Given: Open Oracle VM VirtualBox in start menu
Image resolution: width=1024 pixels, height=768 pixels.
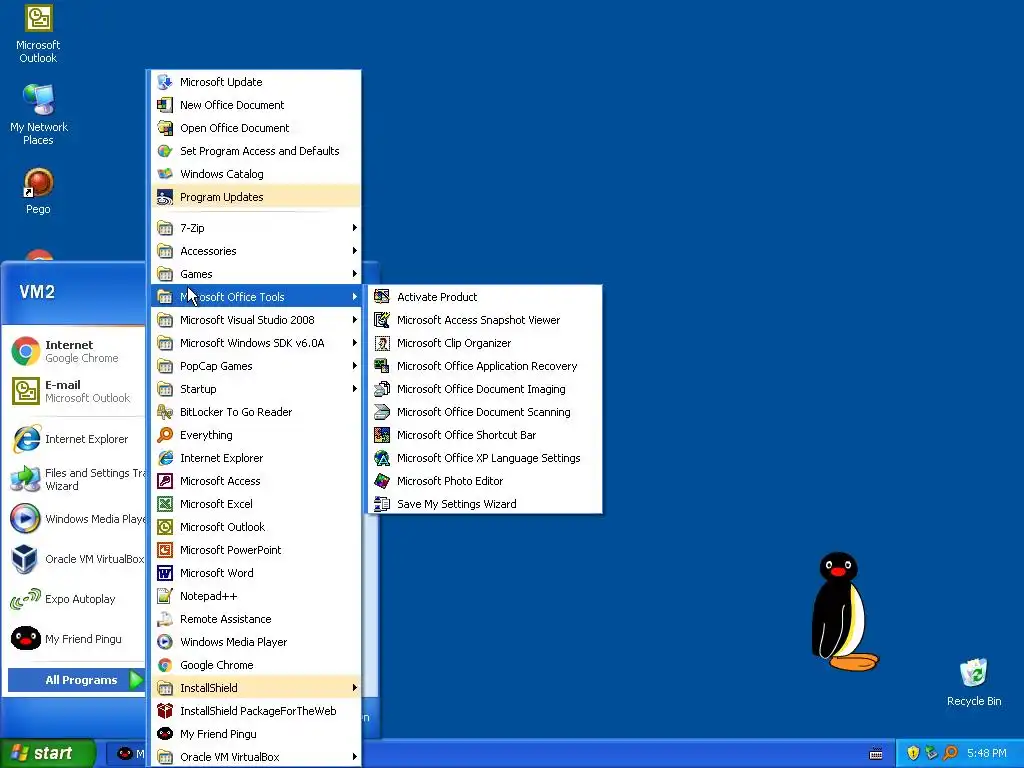Looking at the screenshot, I should pyautogui.click(x=76, y=559).
